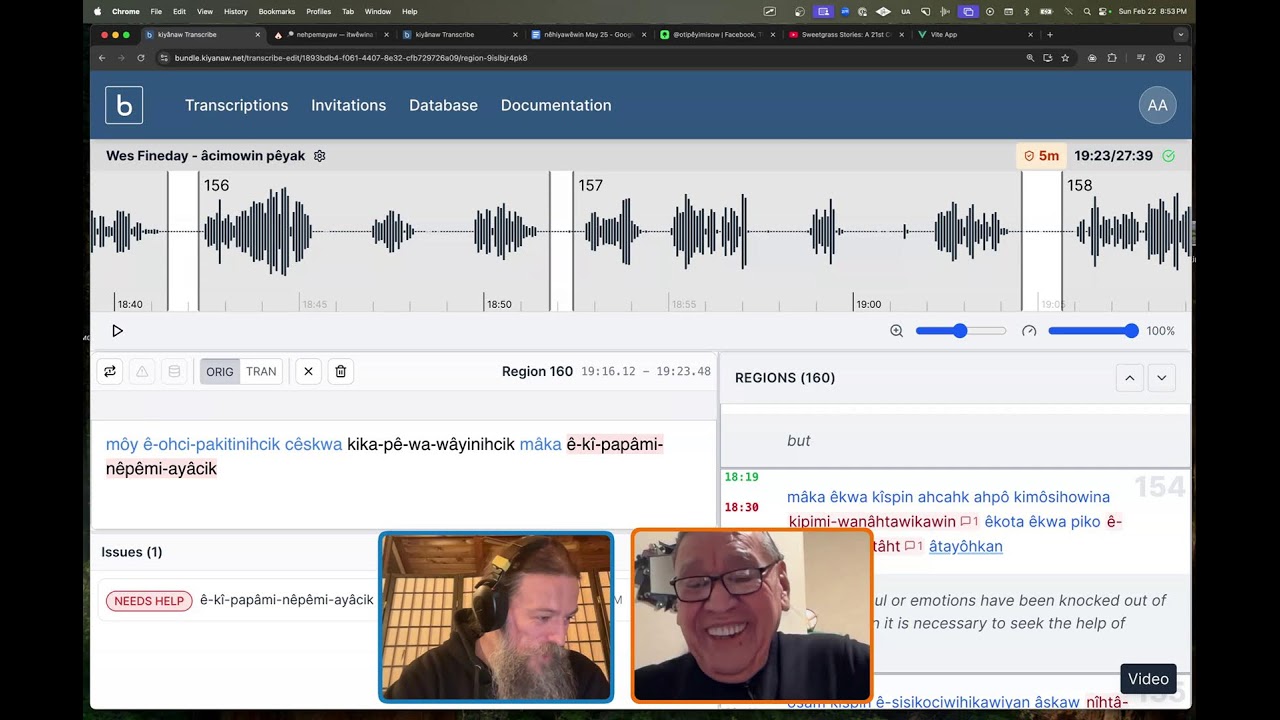Click the X button in region toolbar
1280x720 pixels.
coord(308,371)
